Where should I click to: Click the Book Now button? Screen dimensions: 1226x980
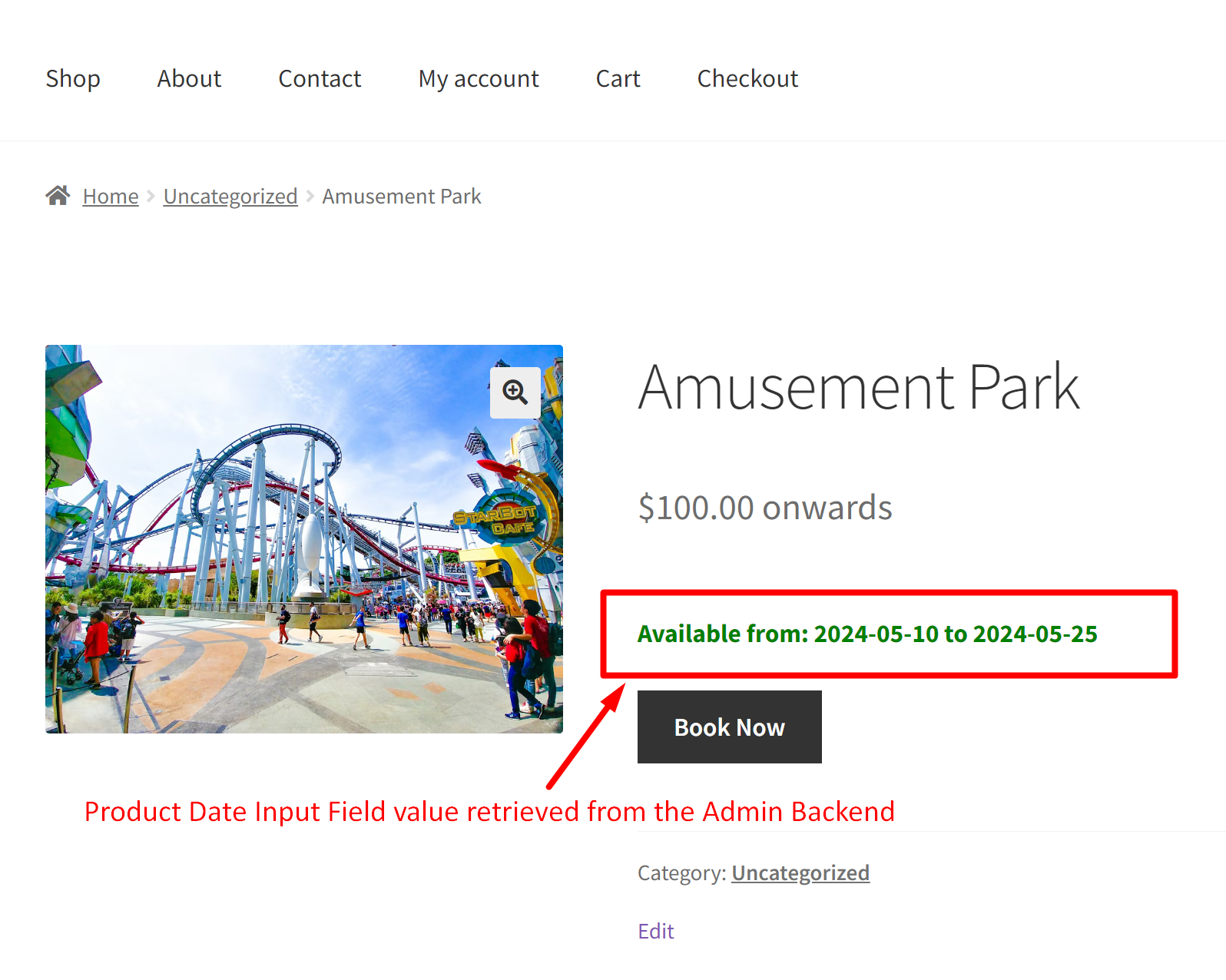pyautogui.click(x=730, y=727)
